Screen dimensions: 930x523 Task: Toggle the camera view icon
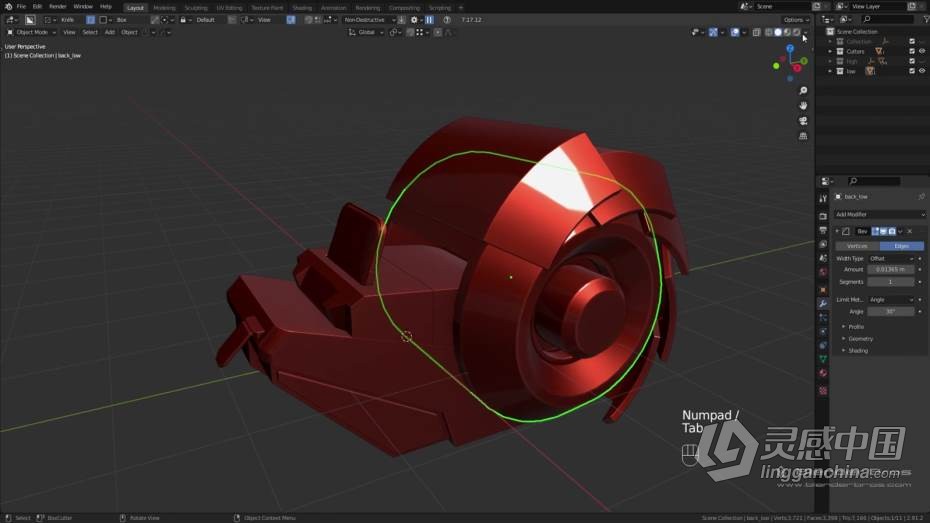click(803, 121)
